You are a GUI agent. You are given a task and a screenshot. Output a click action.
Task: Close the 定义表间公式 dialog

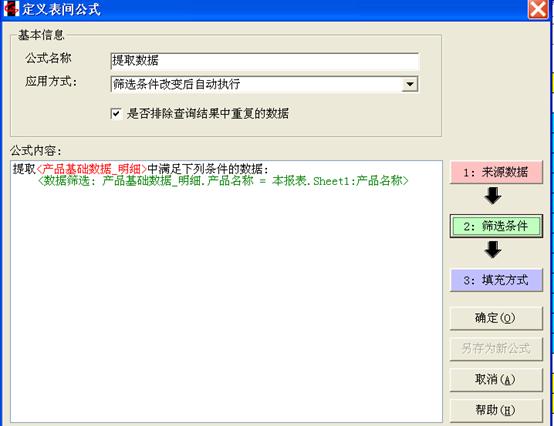pos(538,8)
